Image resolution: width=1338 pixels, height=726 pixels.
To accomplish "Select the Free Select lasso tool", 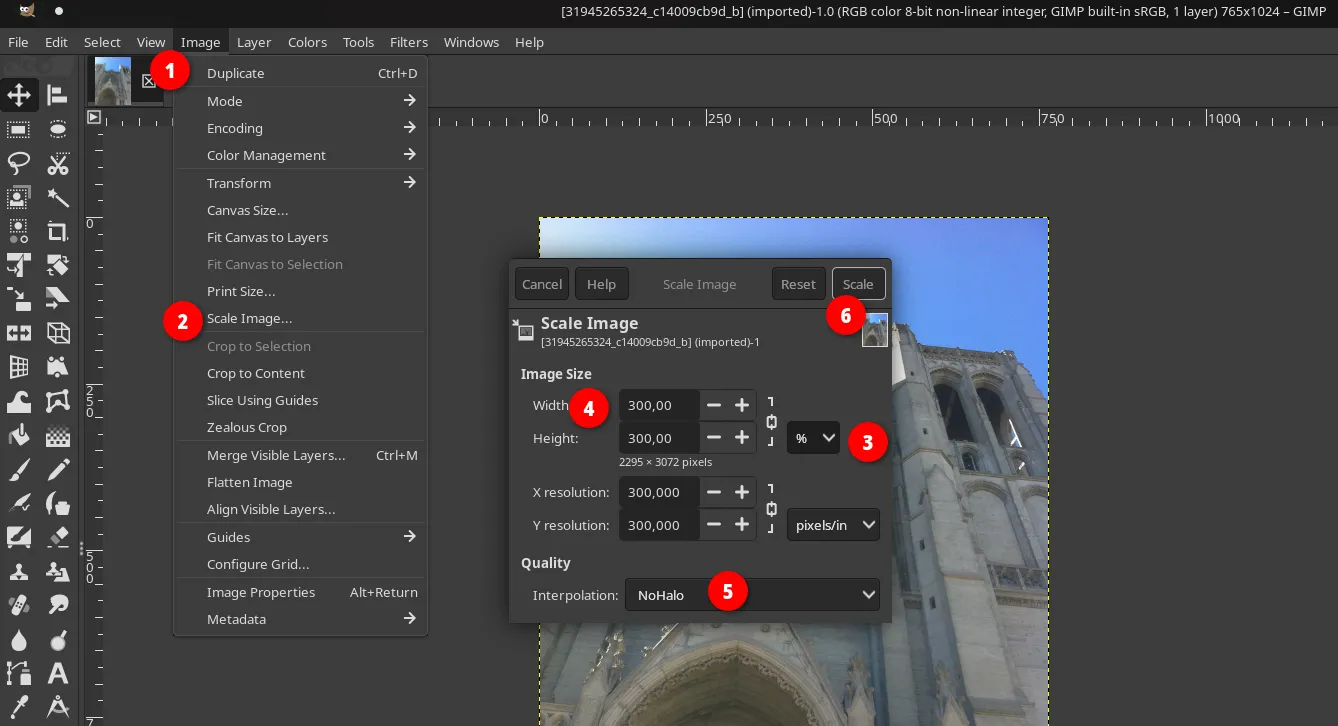I will click(x=18, y=163).
